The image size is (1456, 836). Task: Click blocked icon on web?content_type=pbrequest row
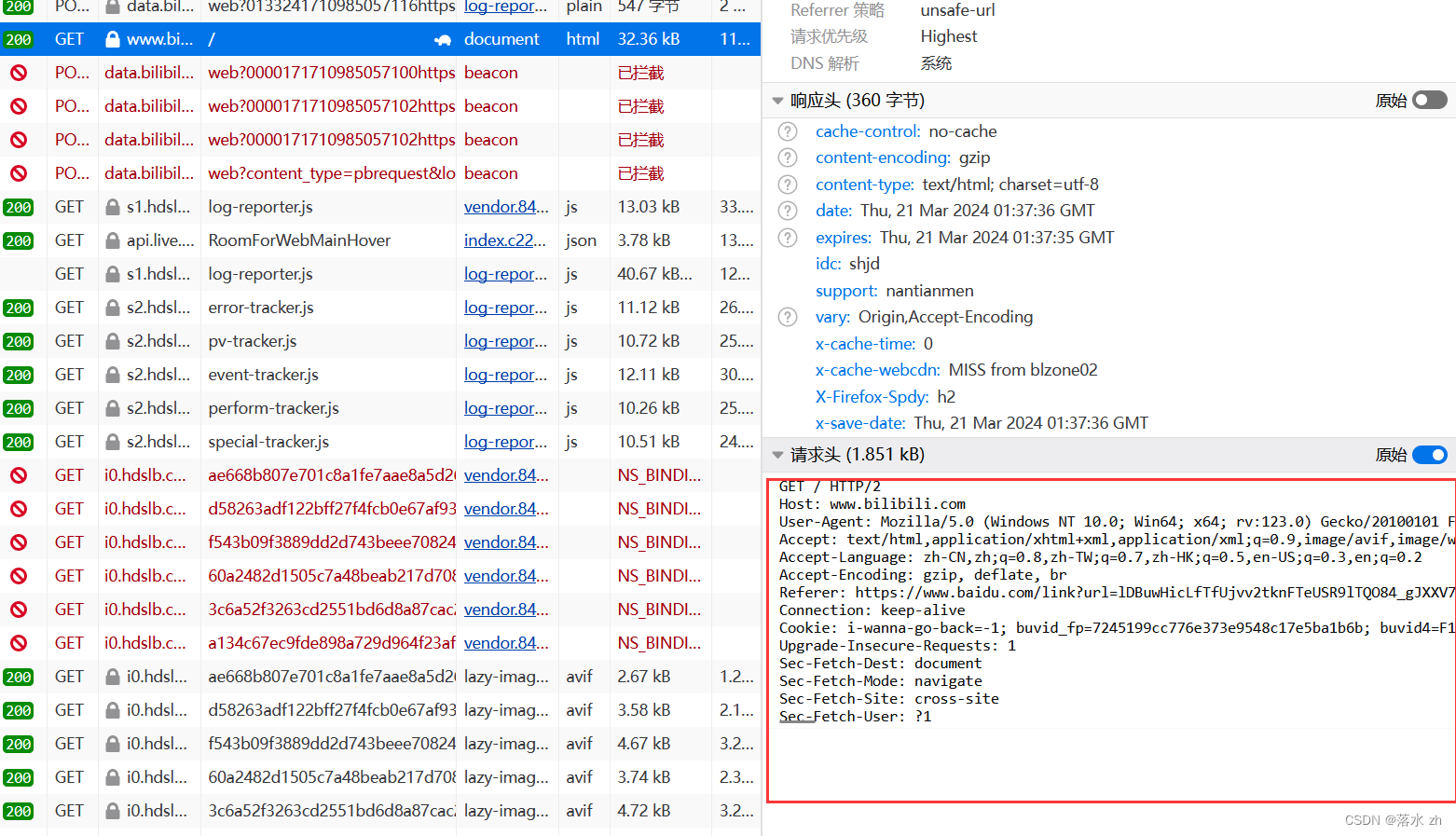tap(19, 173)
